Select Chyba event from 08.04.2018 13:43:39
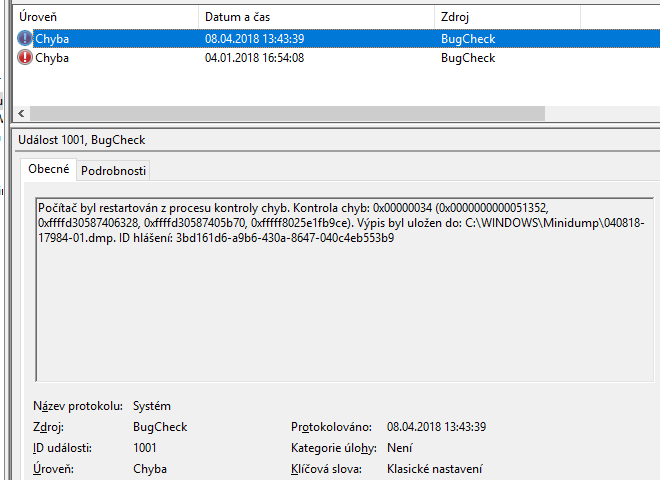 tap(337, 39)
